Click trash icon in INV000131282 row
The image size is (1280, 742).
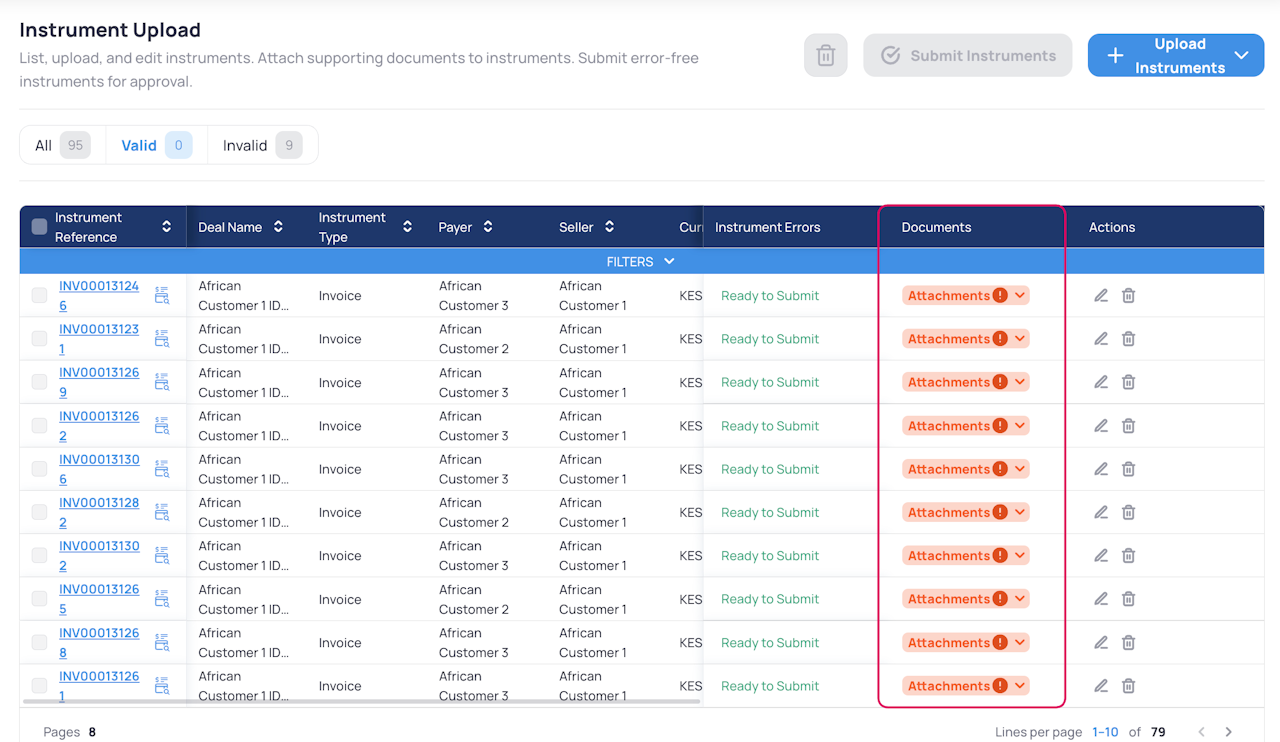[x=1128, y=512]
